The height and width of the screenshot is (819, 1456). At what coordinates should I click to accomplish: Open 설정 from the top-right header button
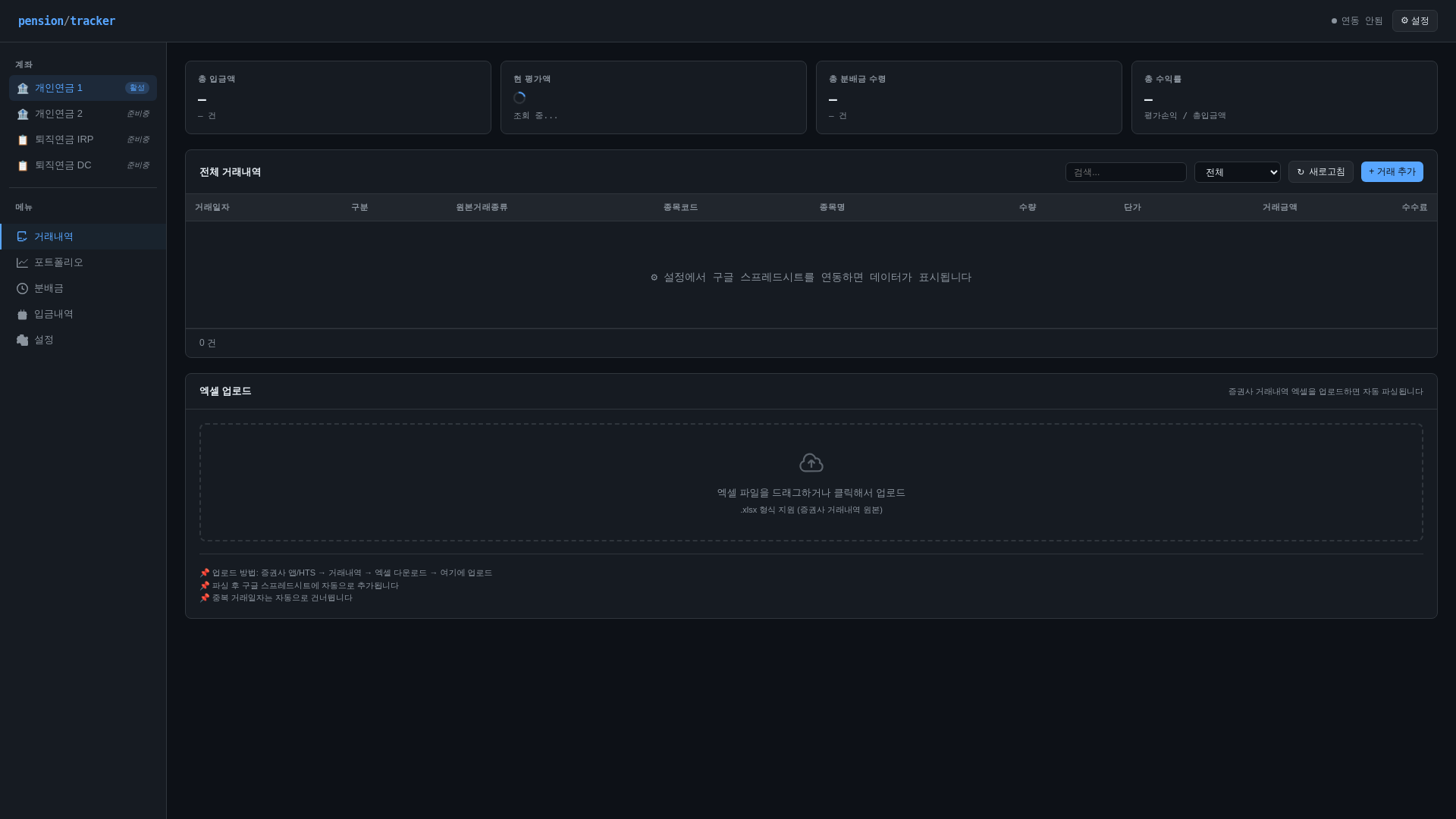(1414, 21)
